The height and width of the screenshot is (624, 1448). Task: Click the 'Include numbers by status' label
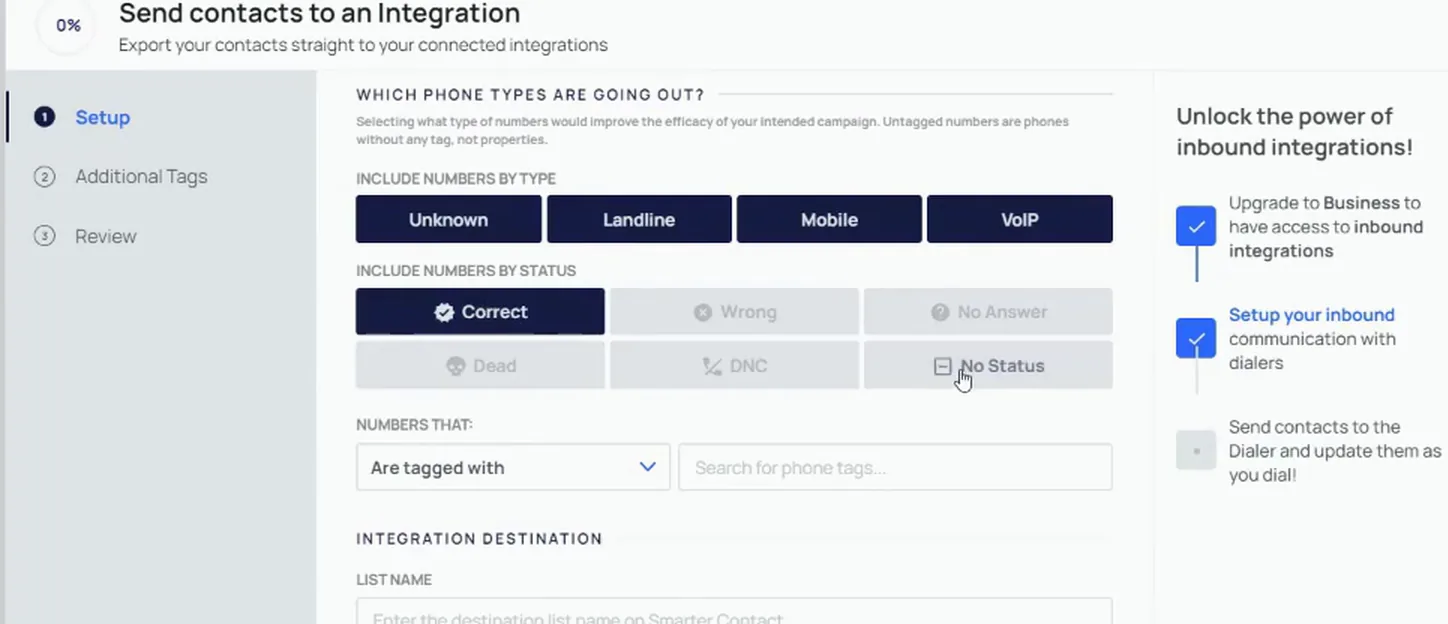[466, 271]
